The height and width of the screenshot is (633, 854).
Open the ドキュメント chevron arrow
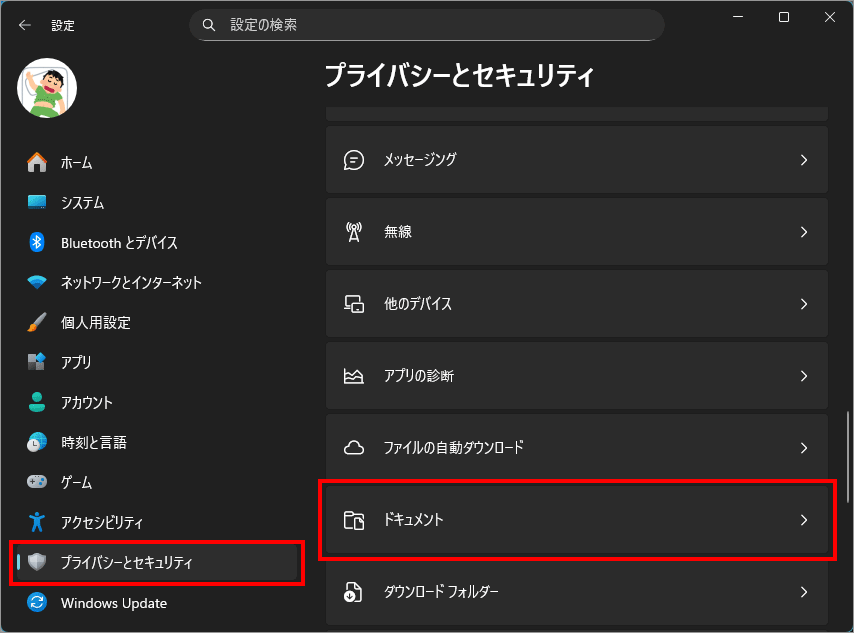click(x=804, y=520)
